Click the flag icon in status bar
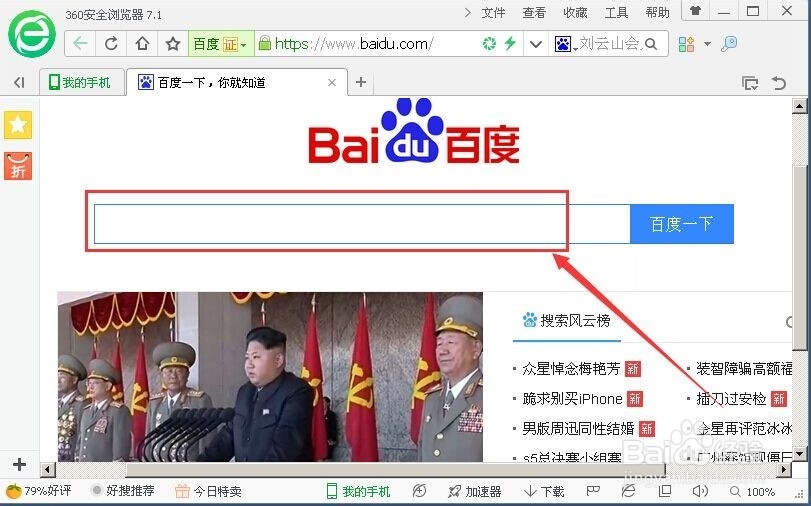 pos(593,490)
